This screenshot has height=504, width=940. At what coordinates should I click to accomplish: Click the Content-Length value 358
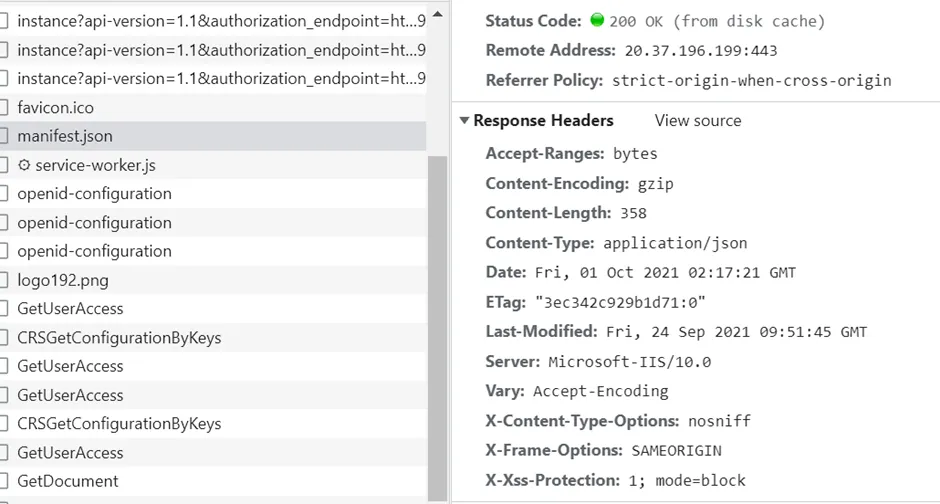click(633, 213)
